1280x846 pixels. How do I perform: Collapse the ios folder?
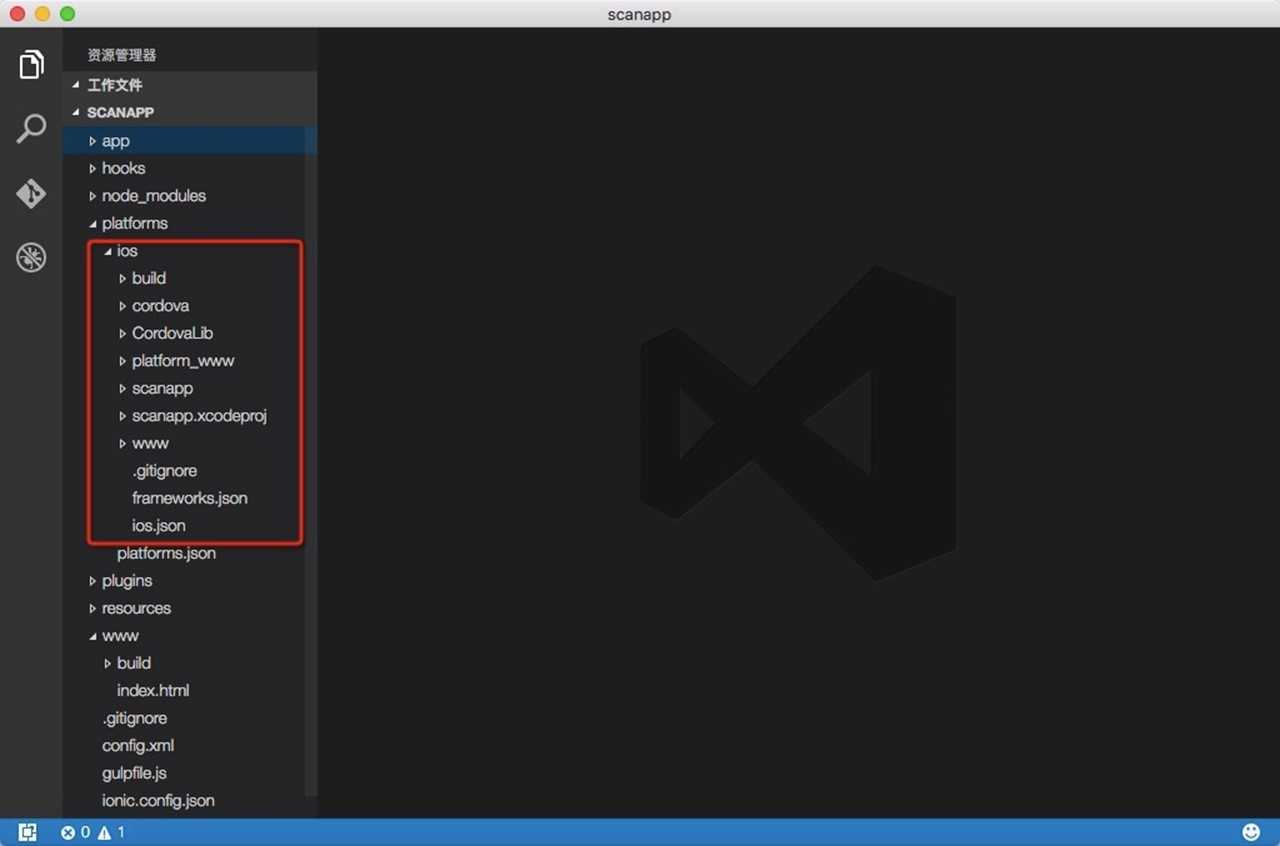click(x=190, y=251)
